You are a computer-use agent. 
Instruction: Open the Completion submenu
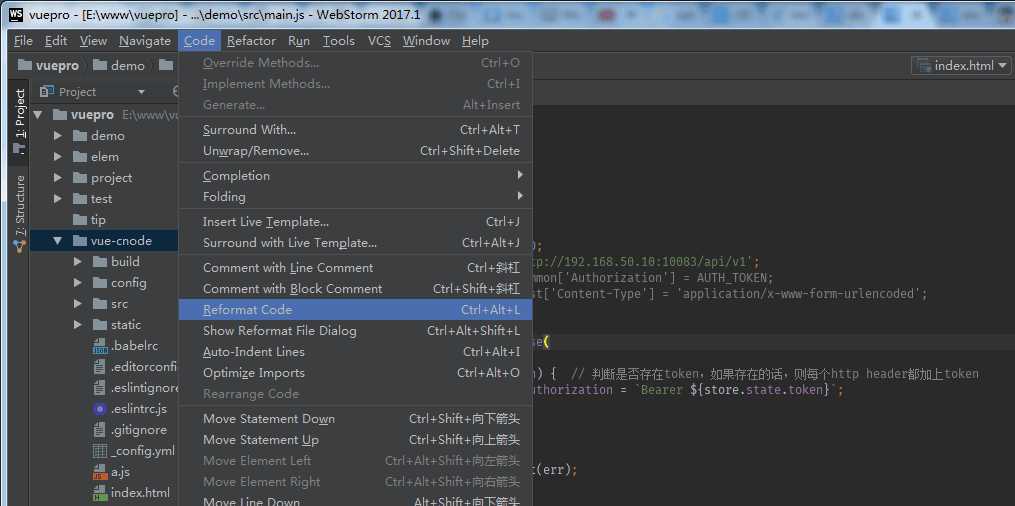pos(355,175)
